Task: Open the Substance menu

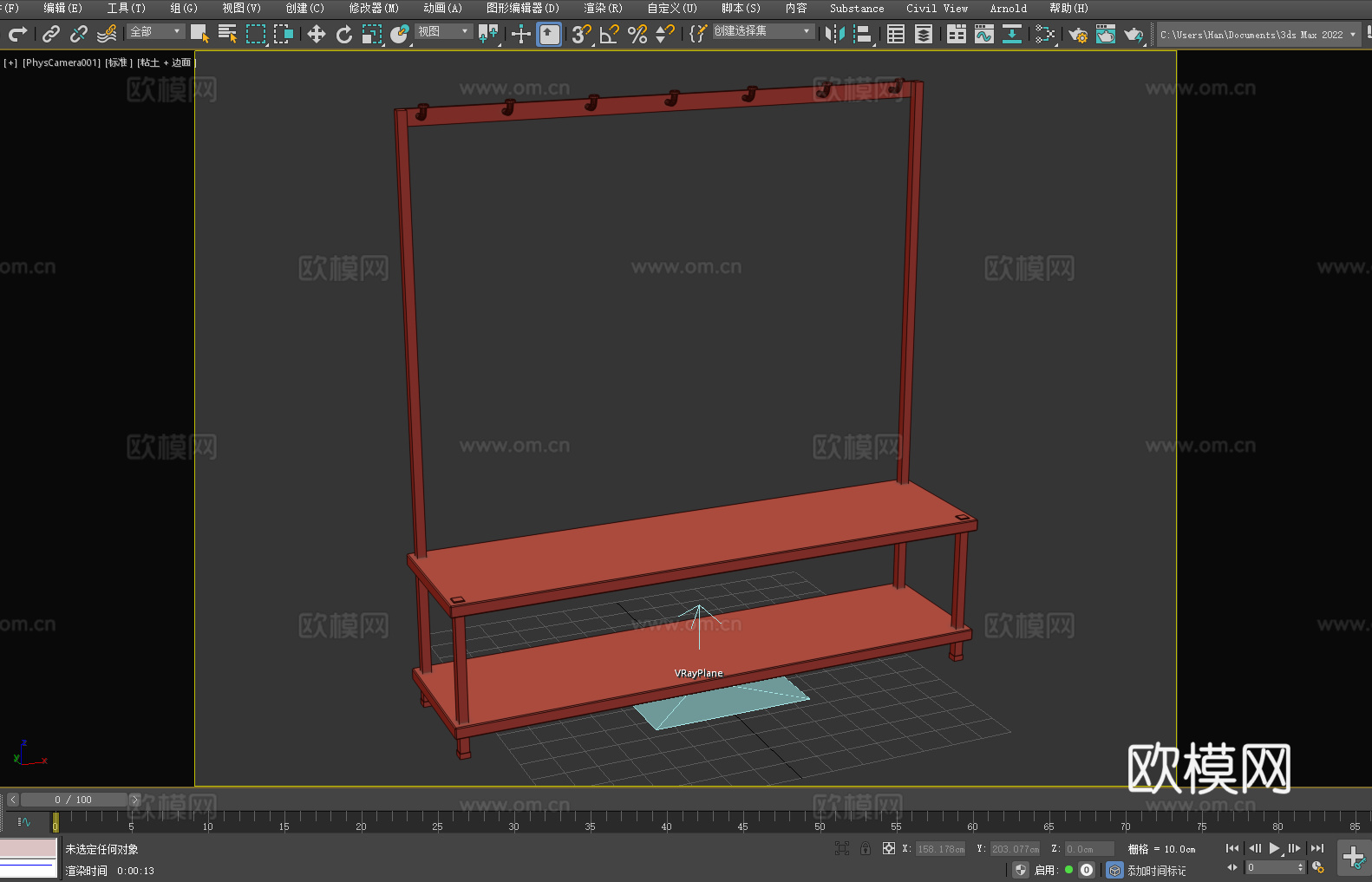Action: click(x=857, y=8)
